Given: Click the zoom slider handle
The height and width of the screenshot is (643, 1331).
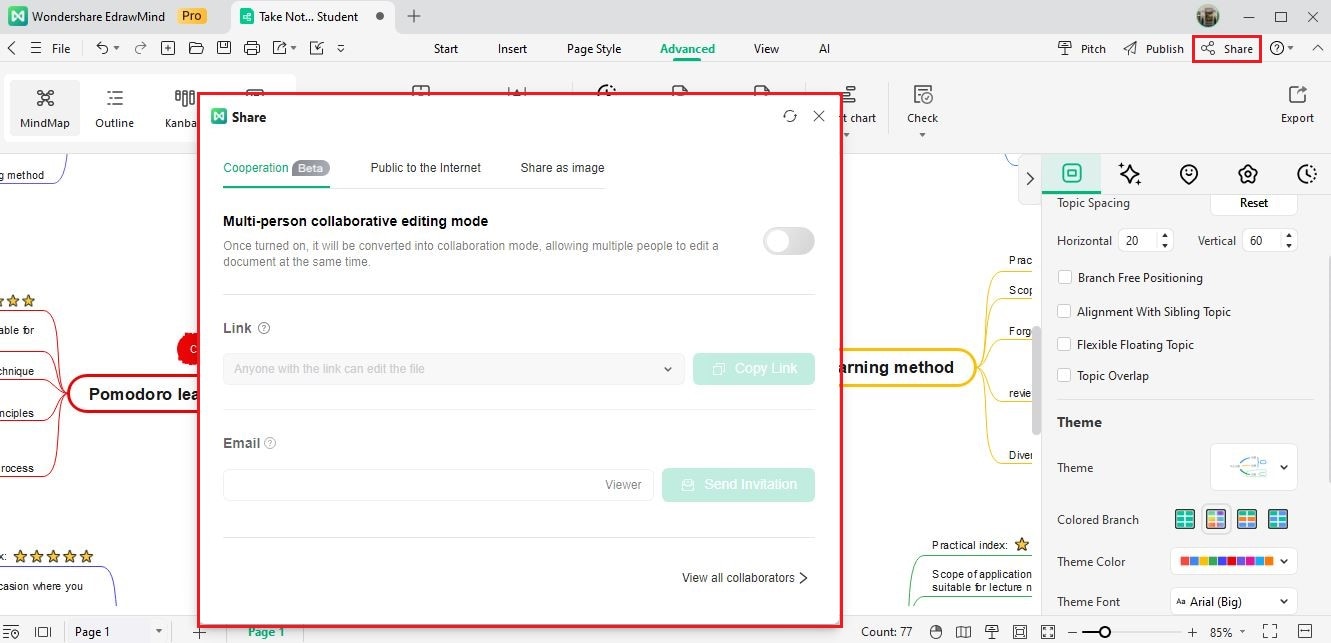Looking at the screenshot, I should pos(1104,632).
